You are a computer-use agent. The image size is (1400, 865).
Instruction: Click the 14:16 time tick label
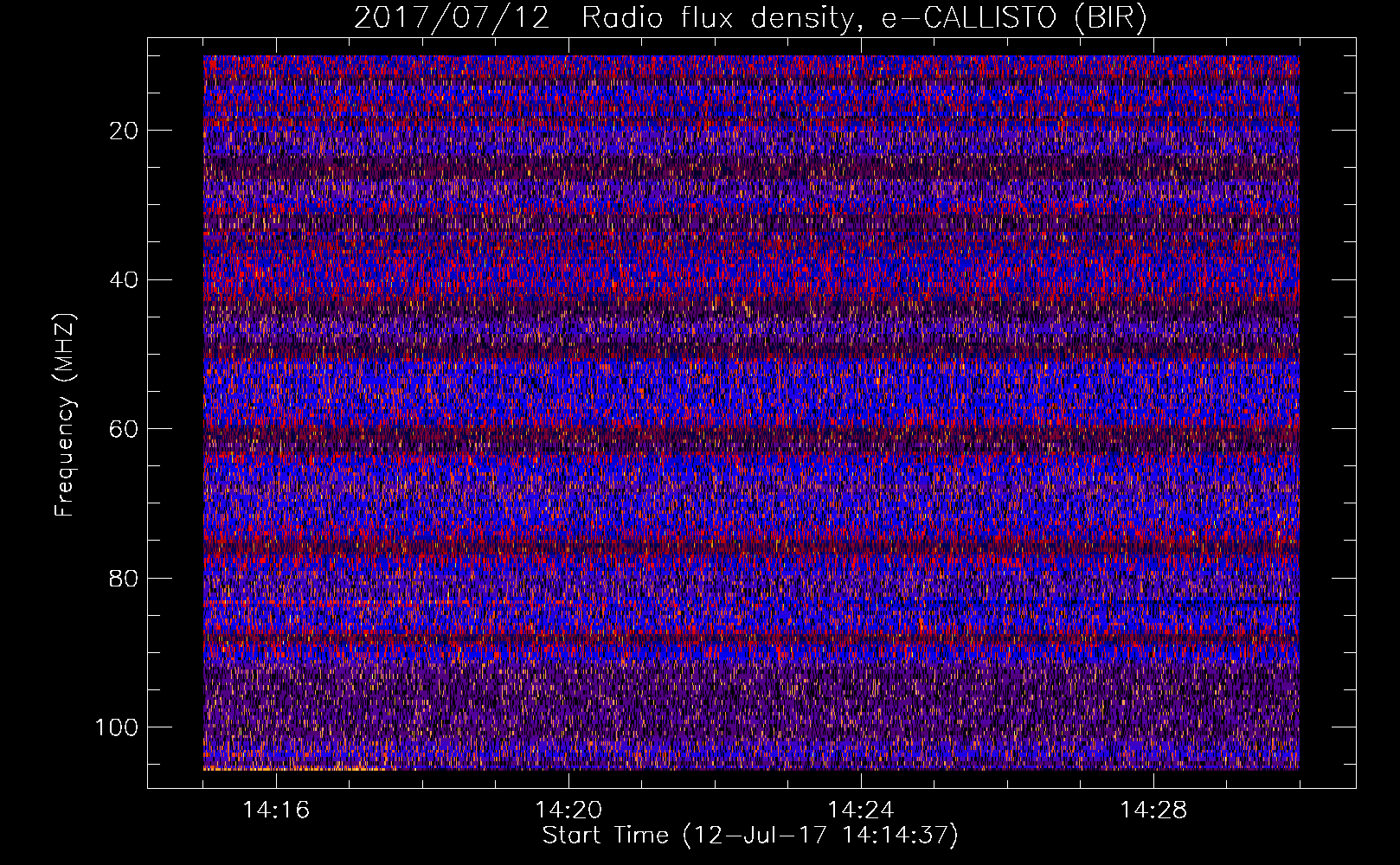(276, 810)
